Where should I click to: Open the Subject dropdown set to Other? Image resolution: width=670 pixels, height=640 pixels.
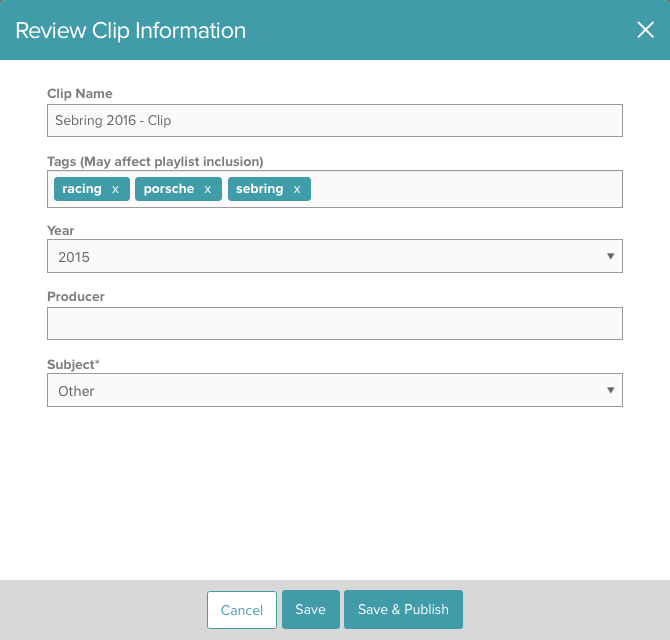[334, 391]
